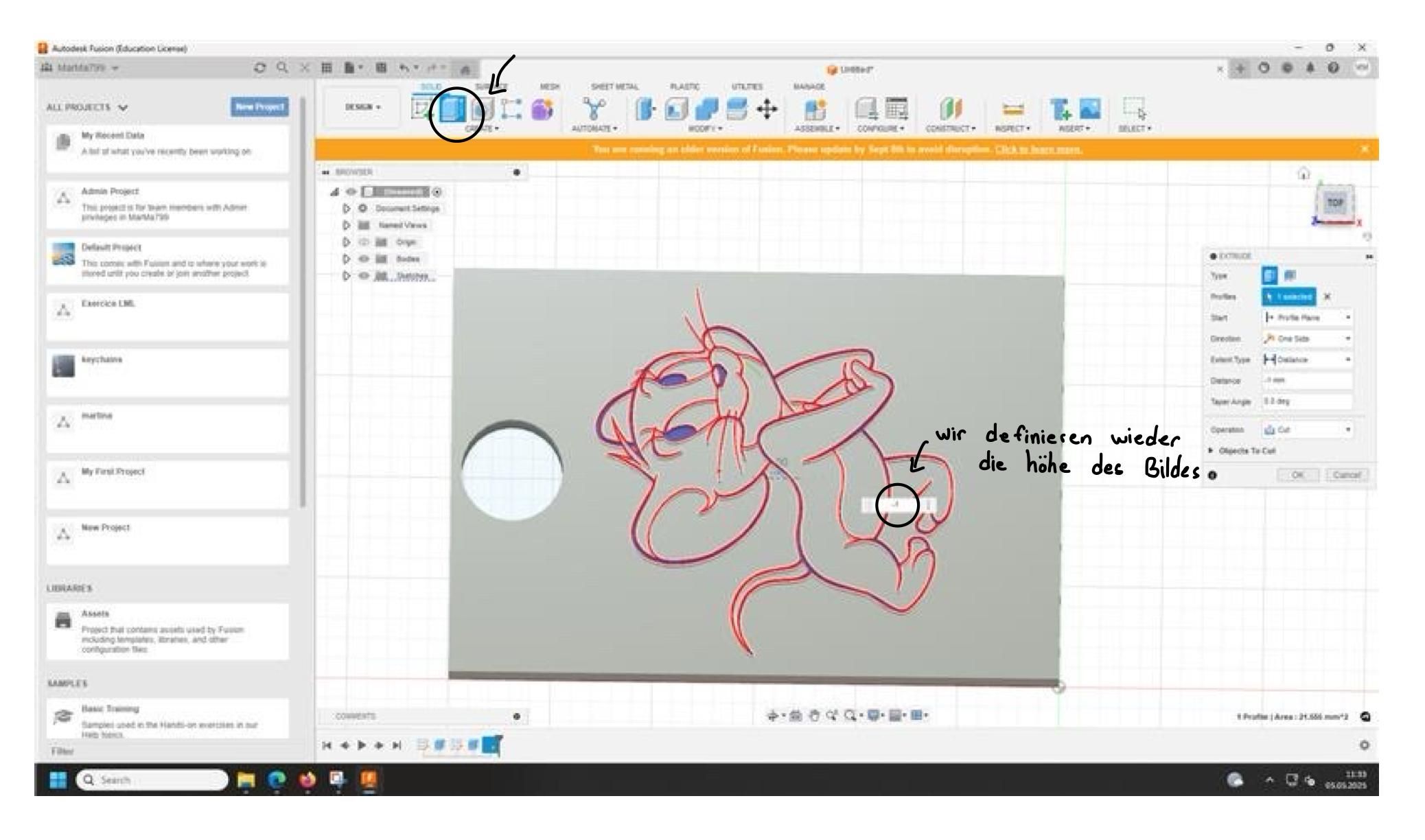This screenshot has width=1425, height=840.
Task: Click the Insert Derive icon
Action: pyautogui.click(x=1061, y=110)
